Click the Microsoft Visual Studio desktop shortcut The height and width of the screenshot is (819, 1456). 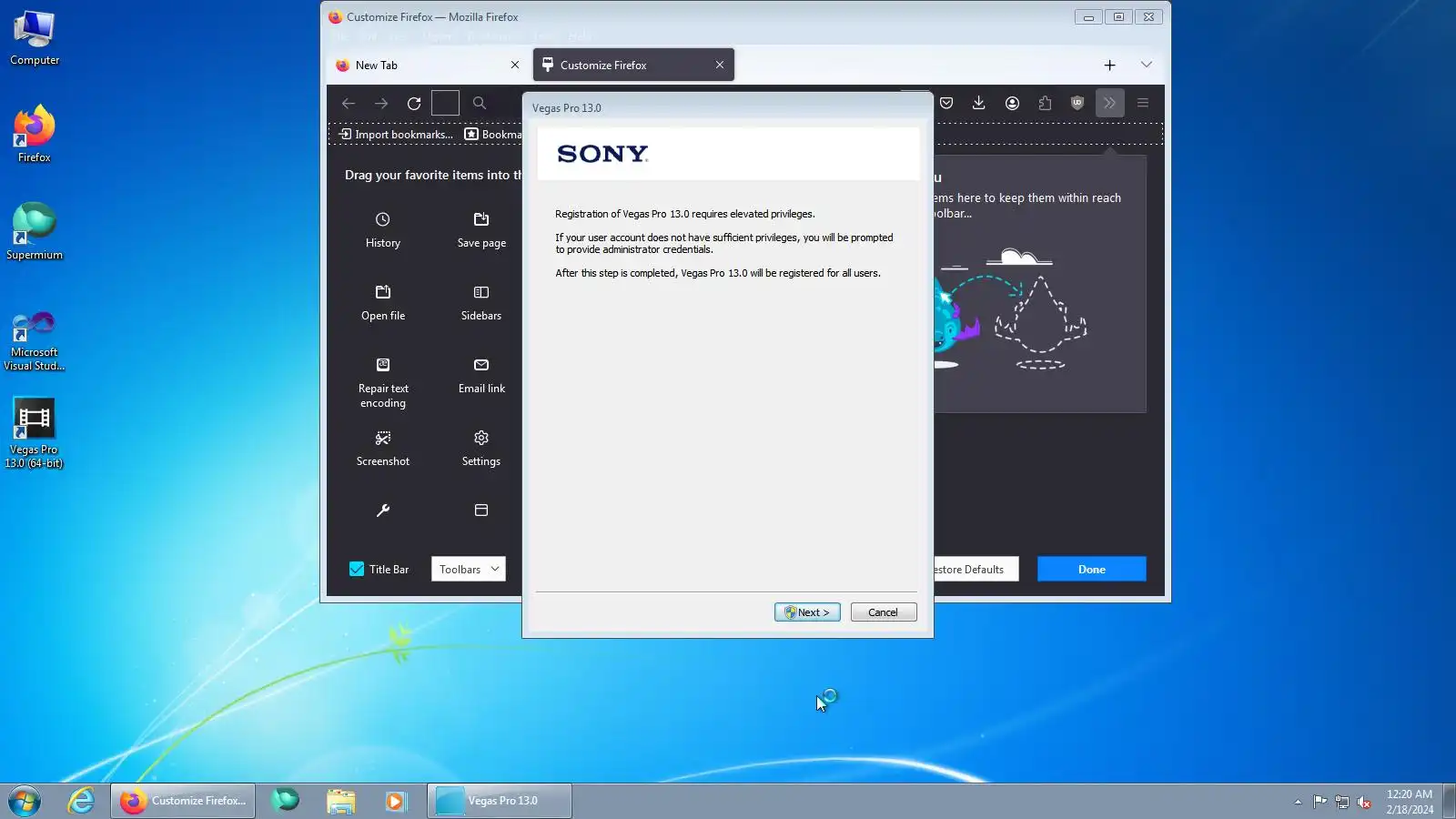pos(35,340)
